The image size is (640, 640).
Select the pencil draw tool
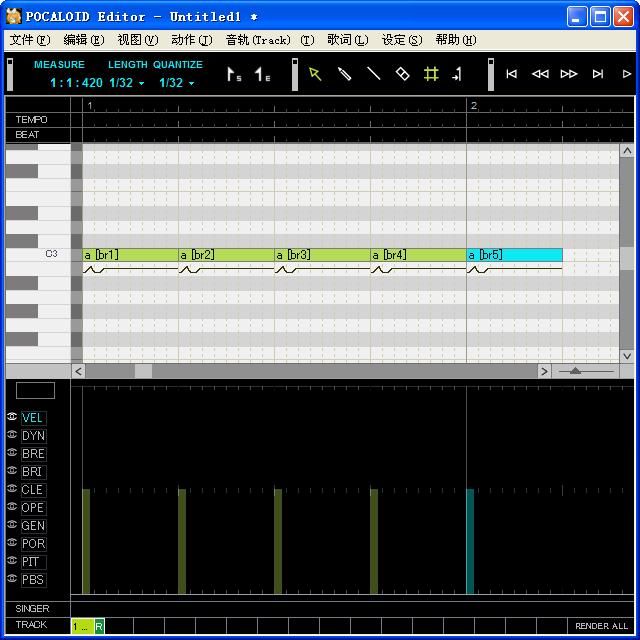[344, 74]
